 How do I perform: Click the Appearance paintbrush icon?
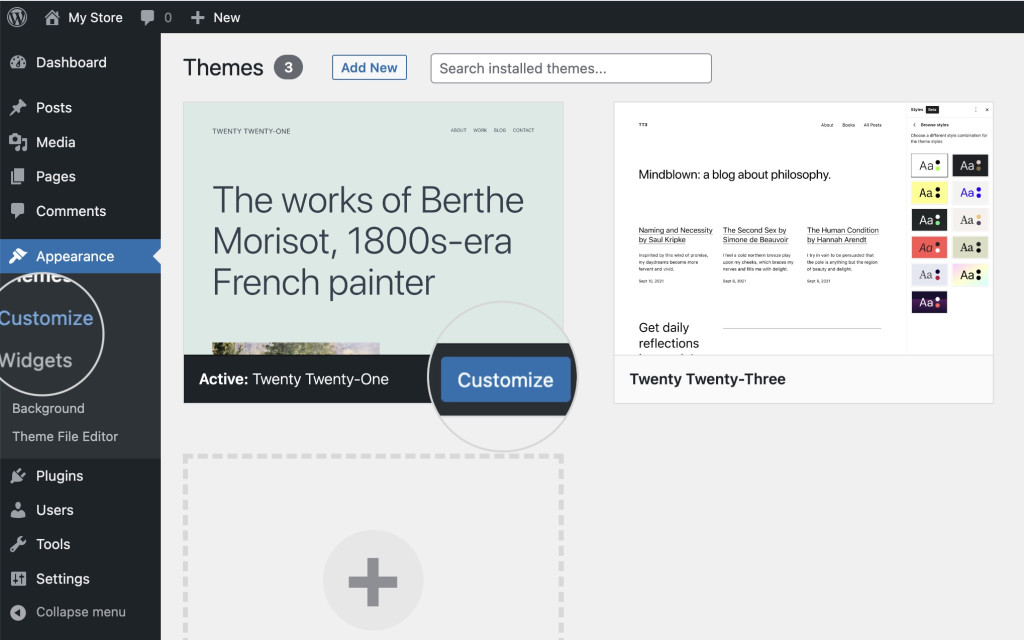[x=18, y=256]
